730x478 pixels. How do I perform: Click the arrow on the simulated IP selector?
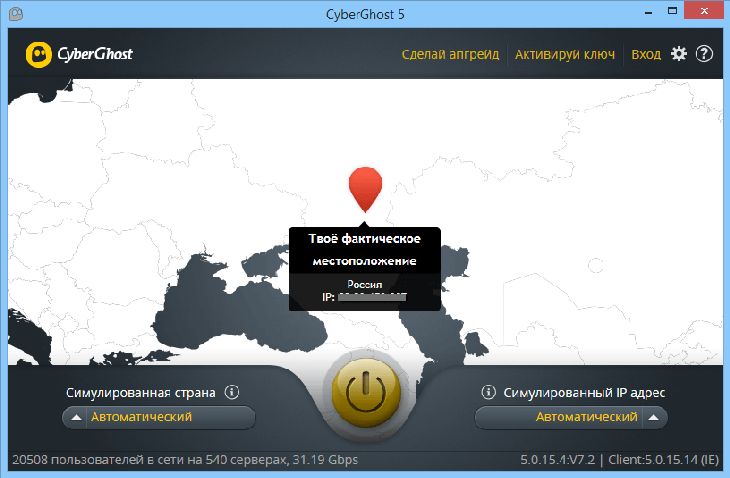point(654,417)
